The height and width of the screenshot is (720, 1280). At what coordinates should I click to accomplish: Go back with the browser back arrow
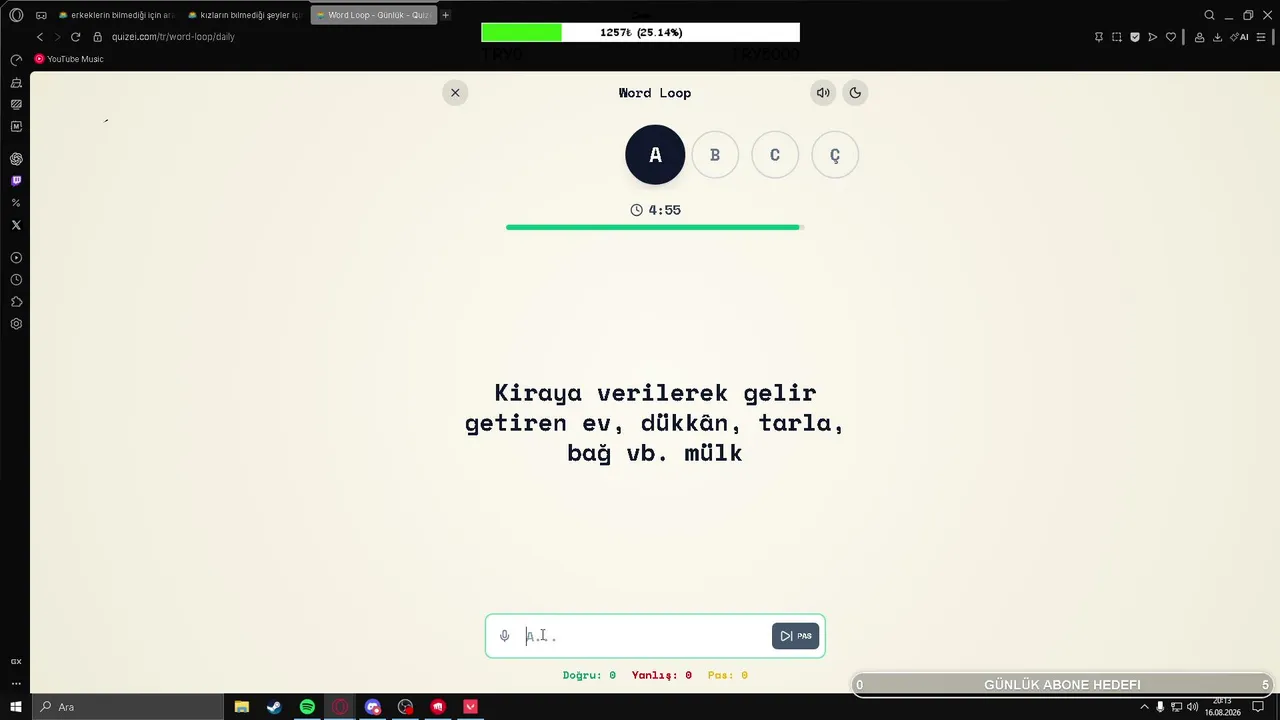click(40, 37)
